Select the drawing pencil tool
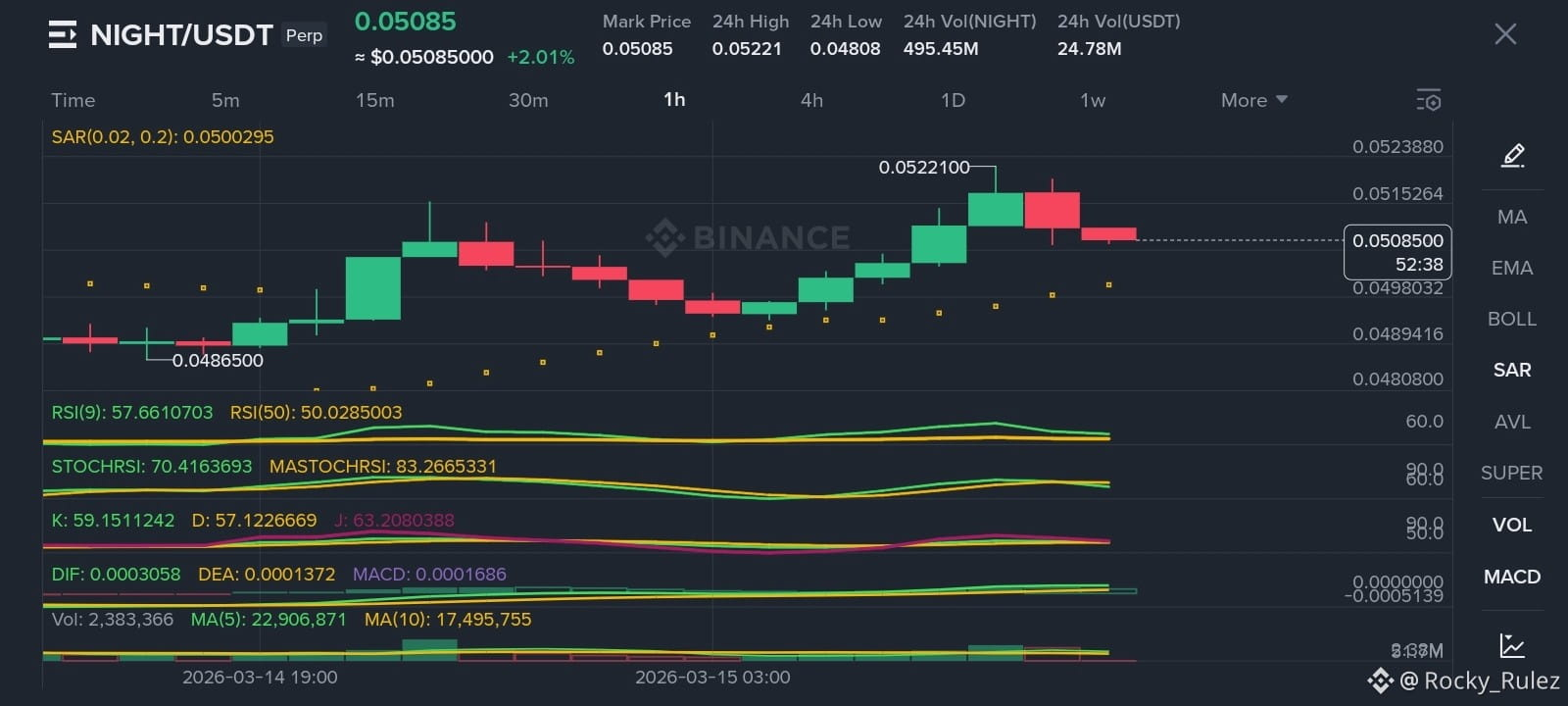Image resolution: width=1568 pixels, height=706 pixels. click(x=1512, y=155)
